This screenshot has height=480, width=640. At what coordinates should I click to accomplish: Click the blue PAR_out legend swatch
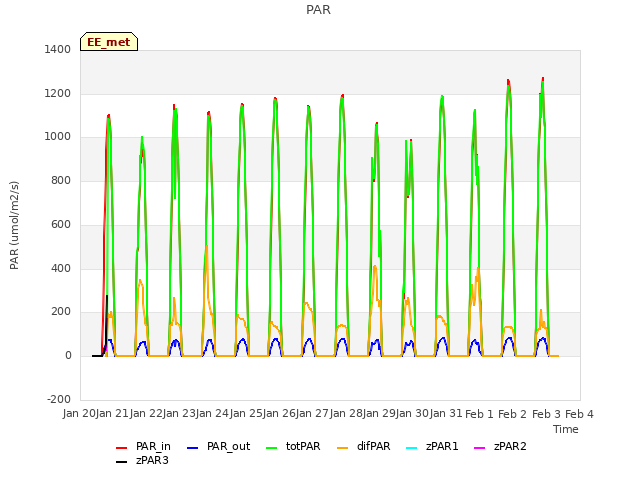[x=193, y=448]
